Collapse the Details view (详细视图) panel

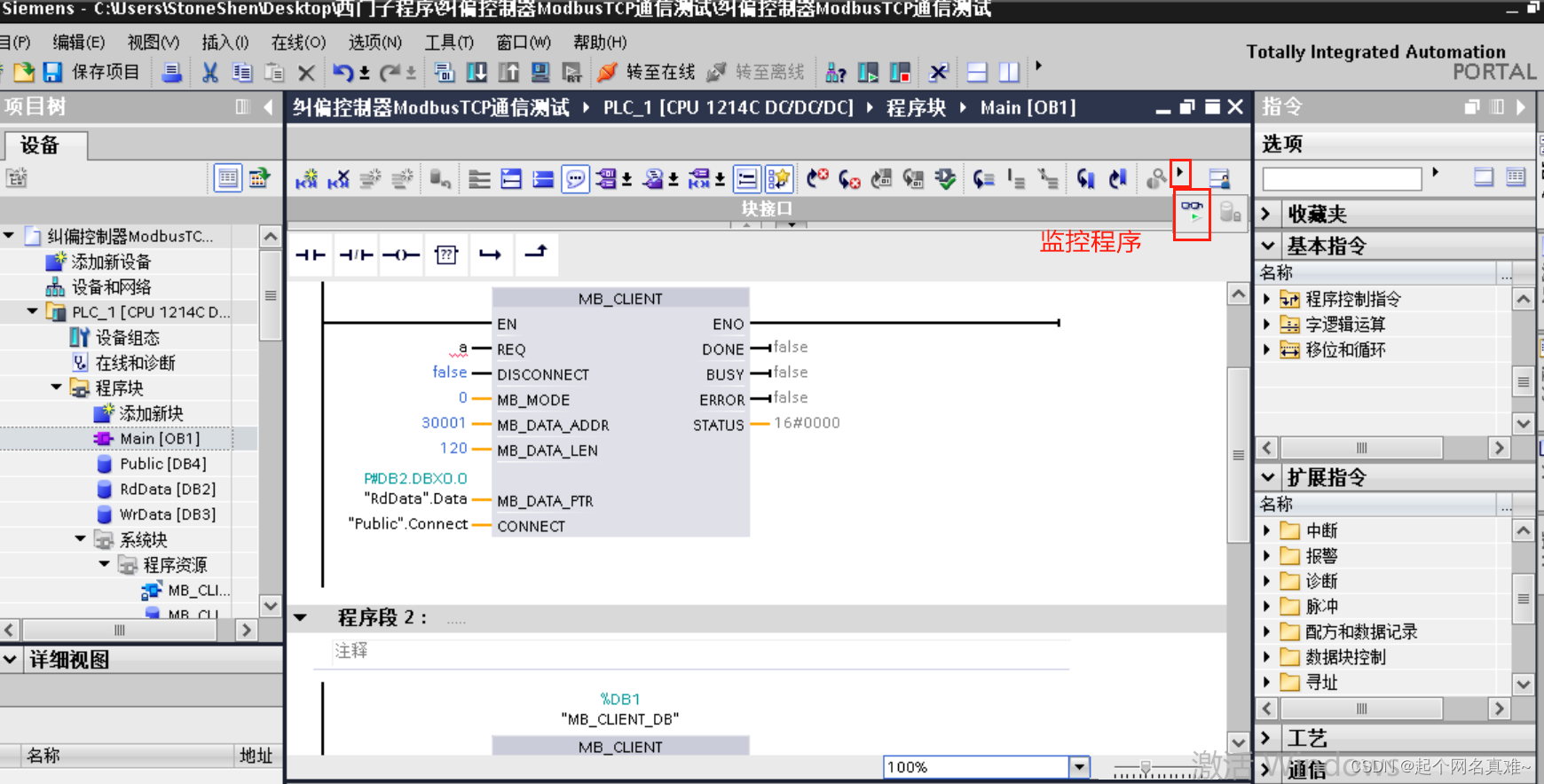[10, 660]
